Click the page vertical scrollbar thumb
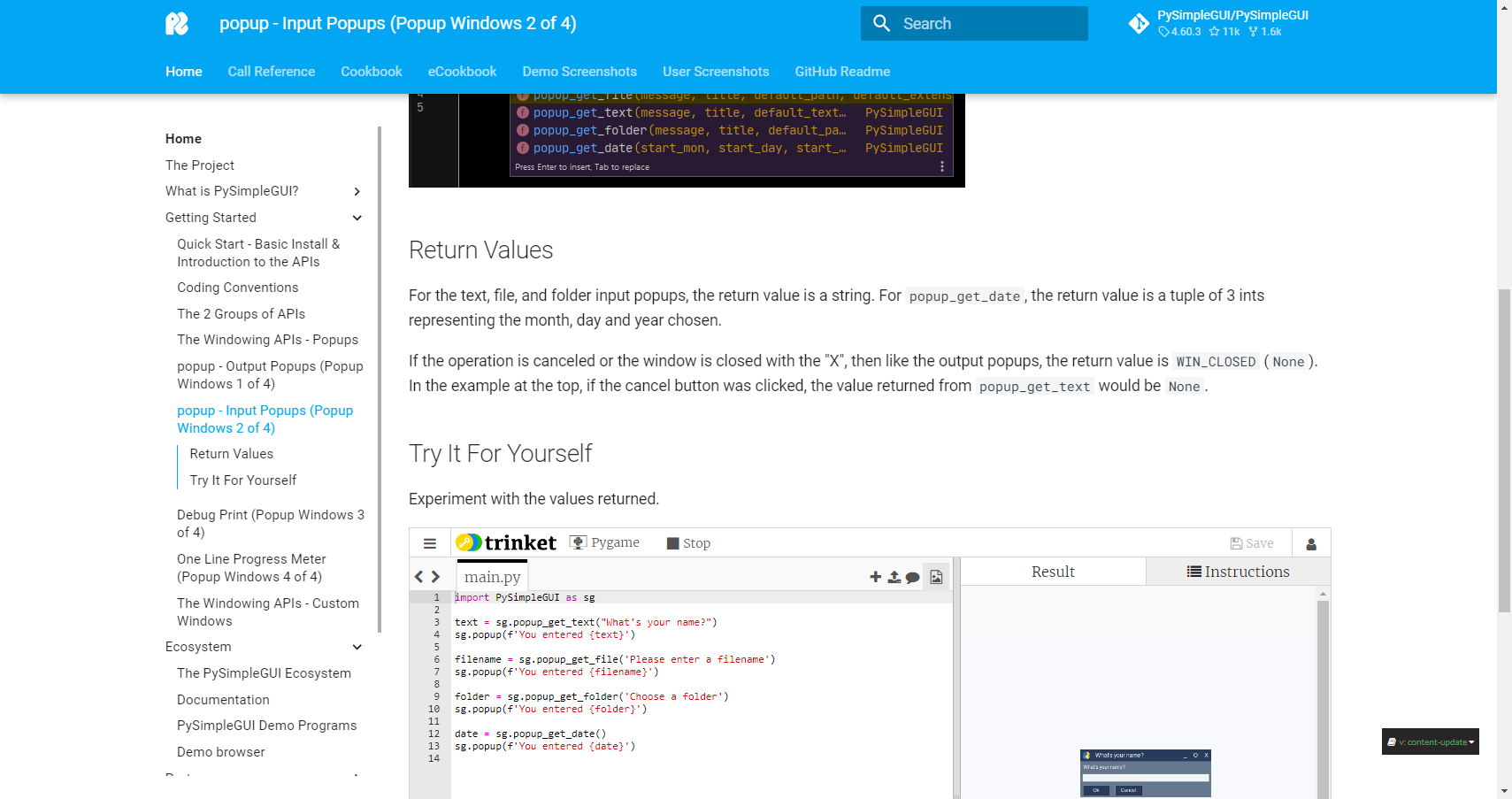Viewport: 1512px width, 799px height. [1504, 449]
